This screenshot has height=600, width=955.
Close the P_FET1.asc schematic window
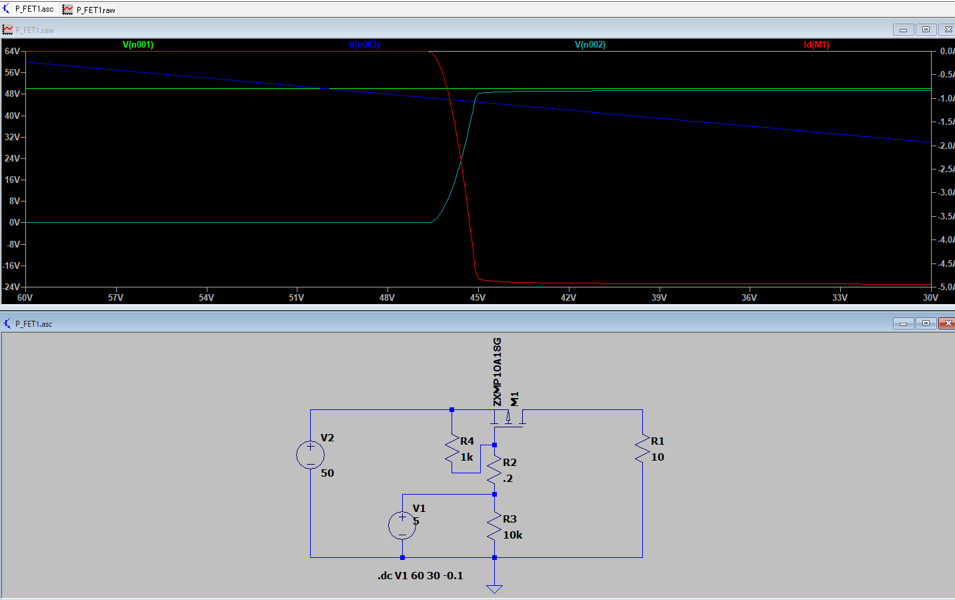[946, 323]
